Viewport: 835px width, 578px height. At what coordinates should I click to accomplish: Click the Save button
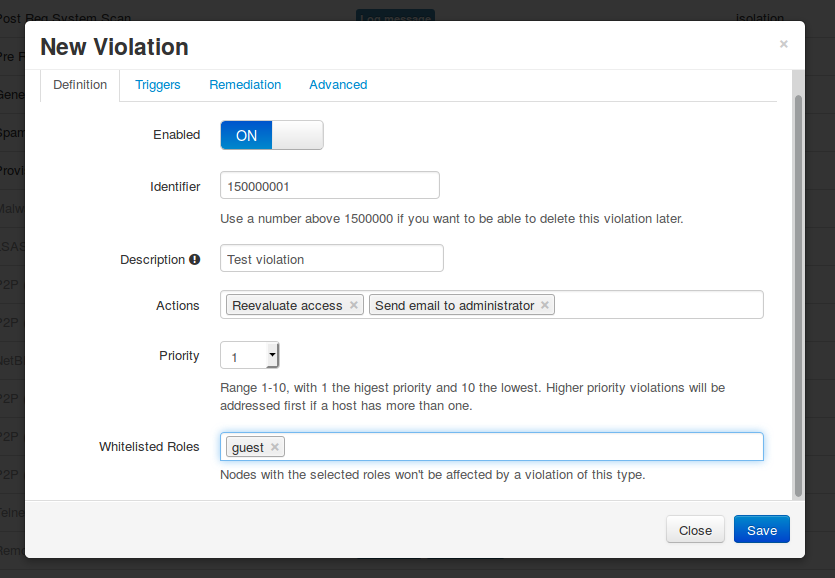point(761,530)
